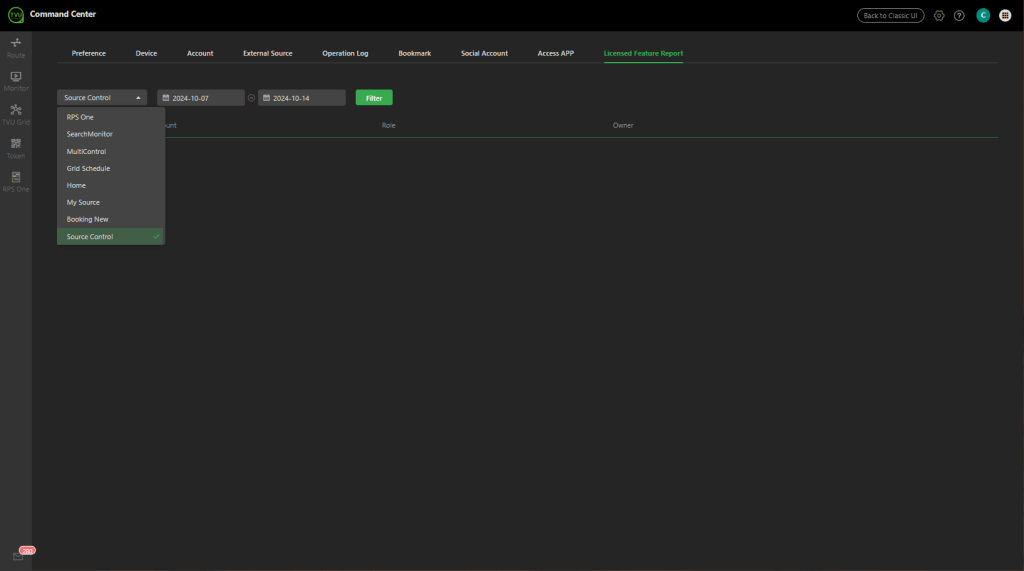Click the end date field 2024-10-14
The height and width of the screenshot is (571, 1024).
click(x=302, y=98)
